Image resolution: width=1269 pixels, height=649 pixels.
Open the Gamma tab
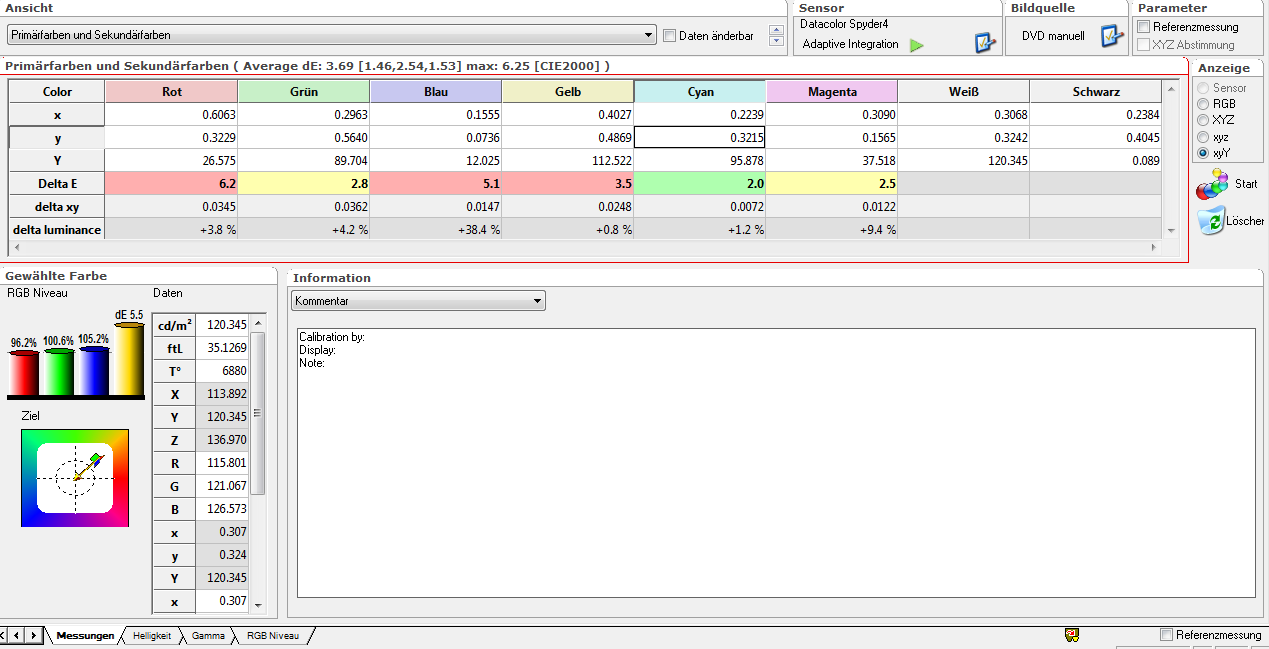click(x=208, y=636)
